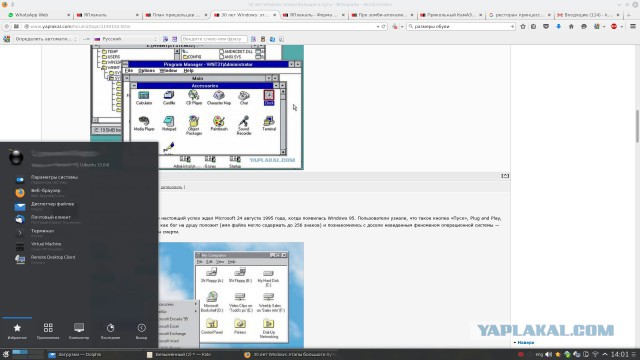Click the search field containing размеры обуви

coord(460,27)
